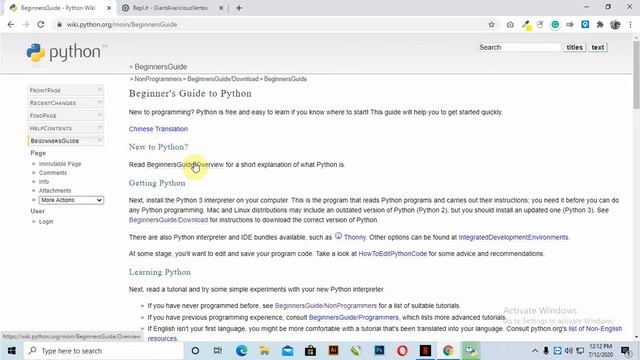Open the BeginnersGuide header breadcrumb link
This screenshot has height=360, width=640.
click(x=161, y=67)
